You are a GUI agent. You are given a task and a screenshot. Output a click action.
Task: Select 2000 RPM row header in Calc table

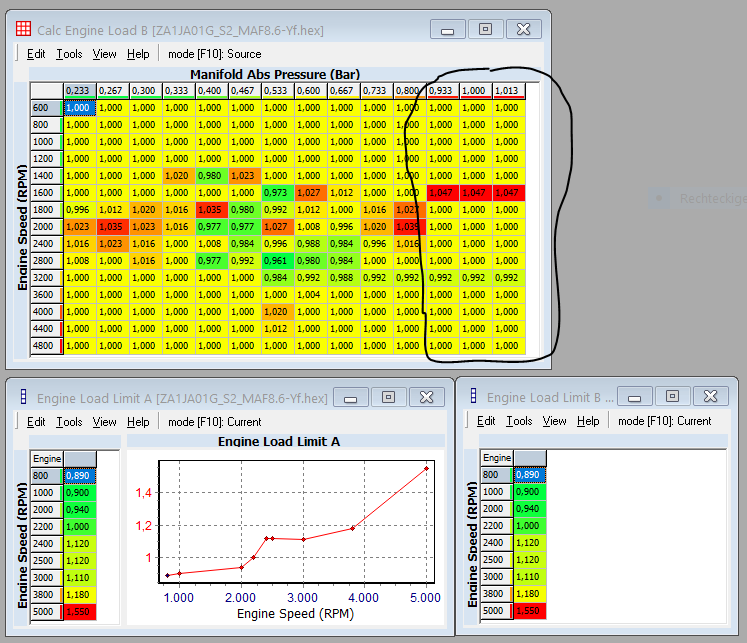(41, 227)
